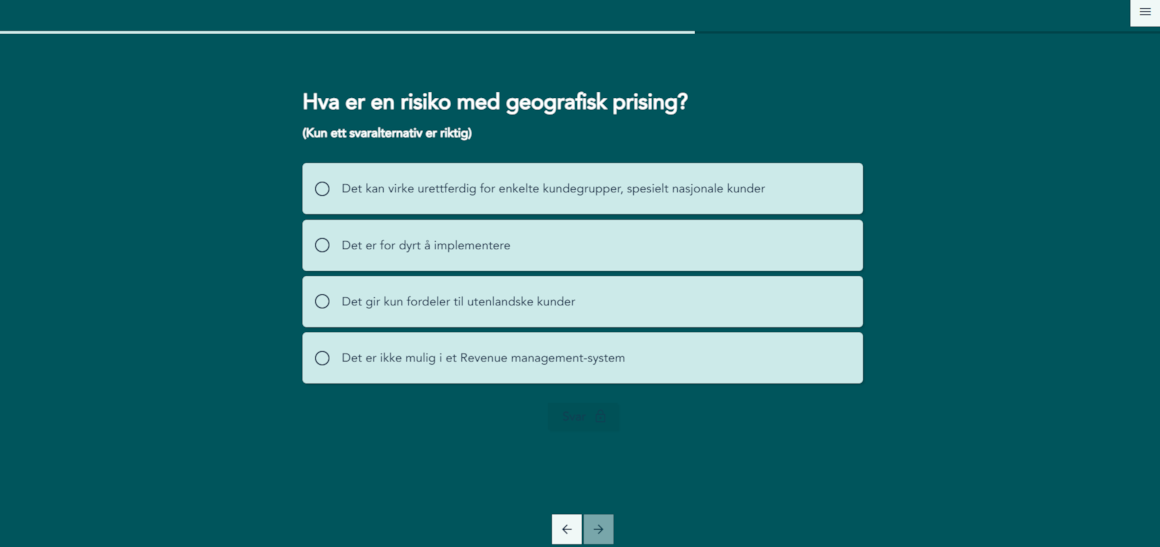Click the lock icon on the Svar button
The height and width of the screenshot is (547, 1160).
coord(599,418)
